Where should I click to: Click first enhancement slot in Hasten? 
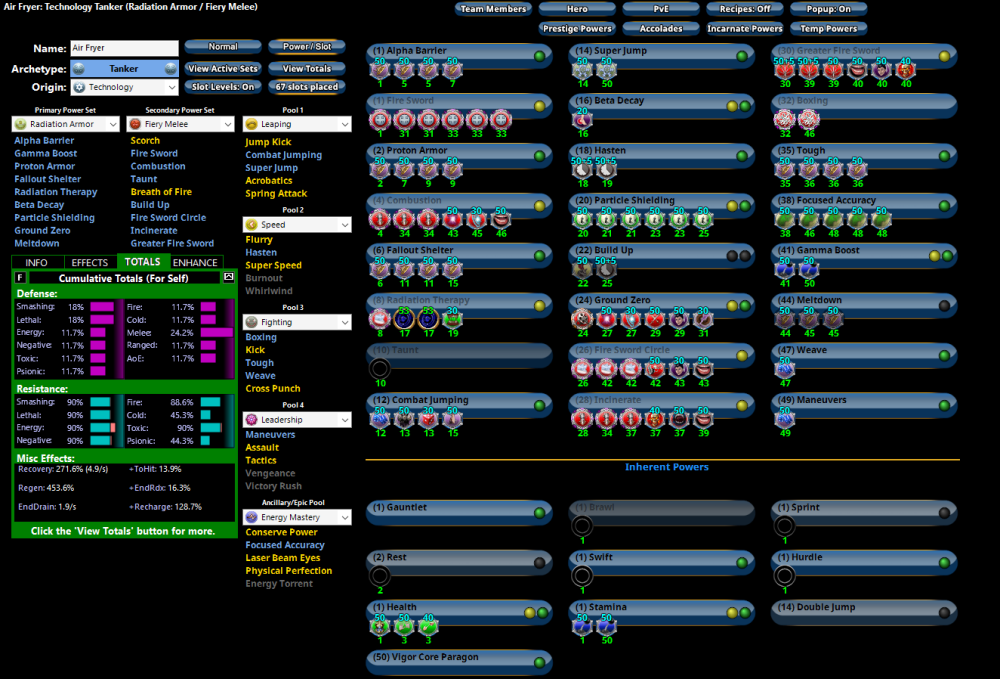point(582,170)
